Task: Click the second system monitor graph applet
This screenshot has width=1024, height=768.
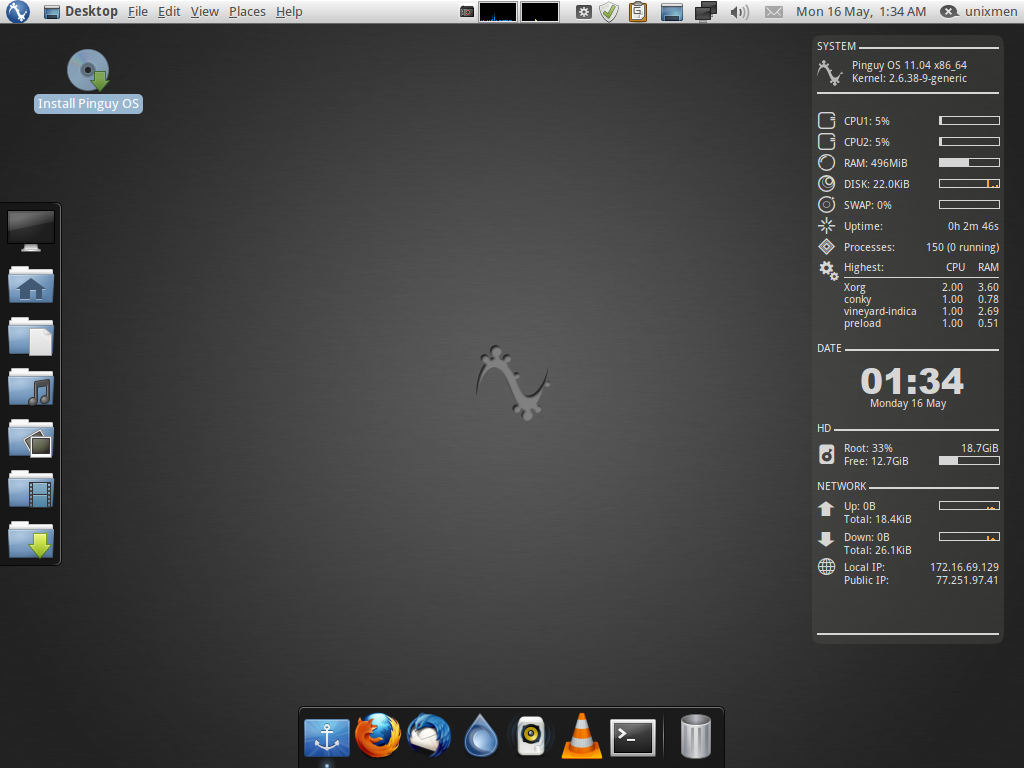Action: [x=540, y=12]
